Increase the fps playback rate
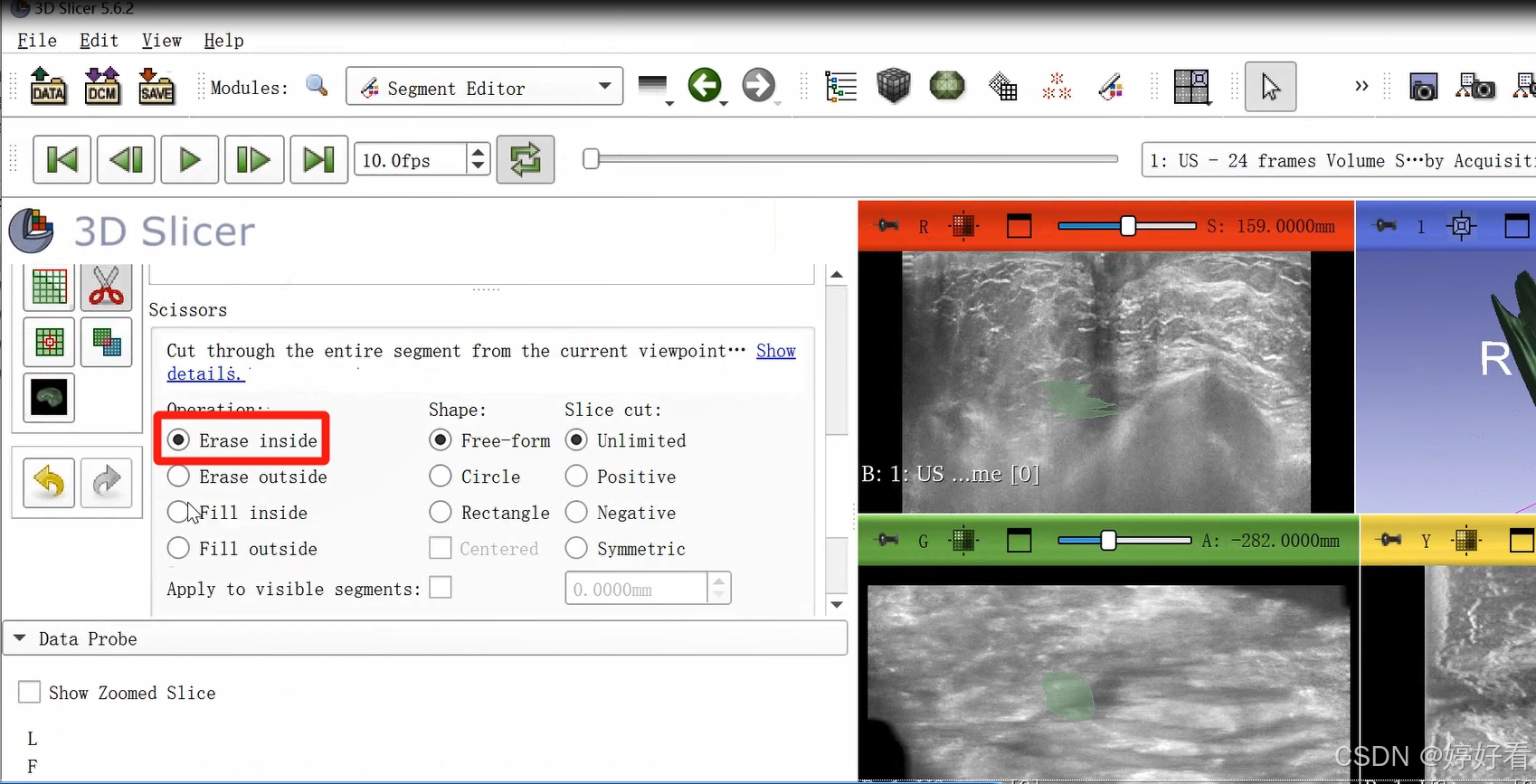Viewport: 1536px width, 784px height. click(479, 152)
